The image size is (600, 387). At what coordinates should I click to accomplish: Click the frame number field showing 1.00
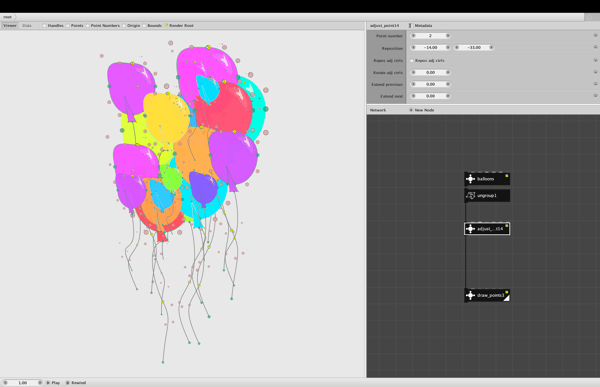coord(23,382)
